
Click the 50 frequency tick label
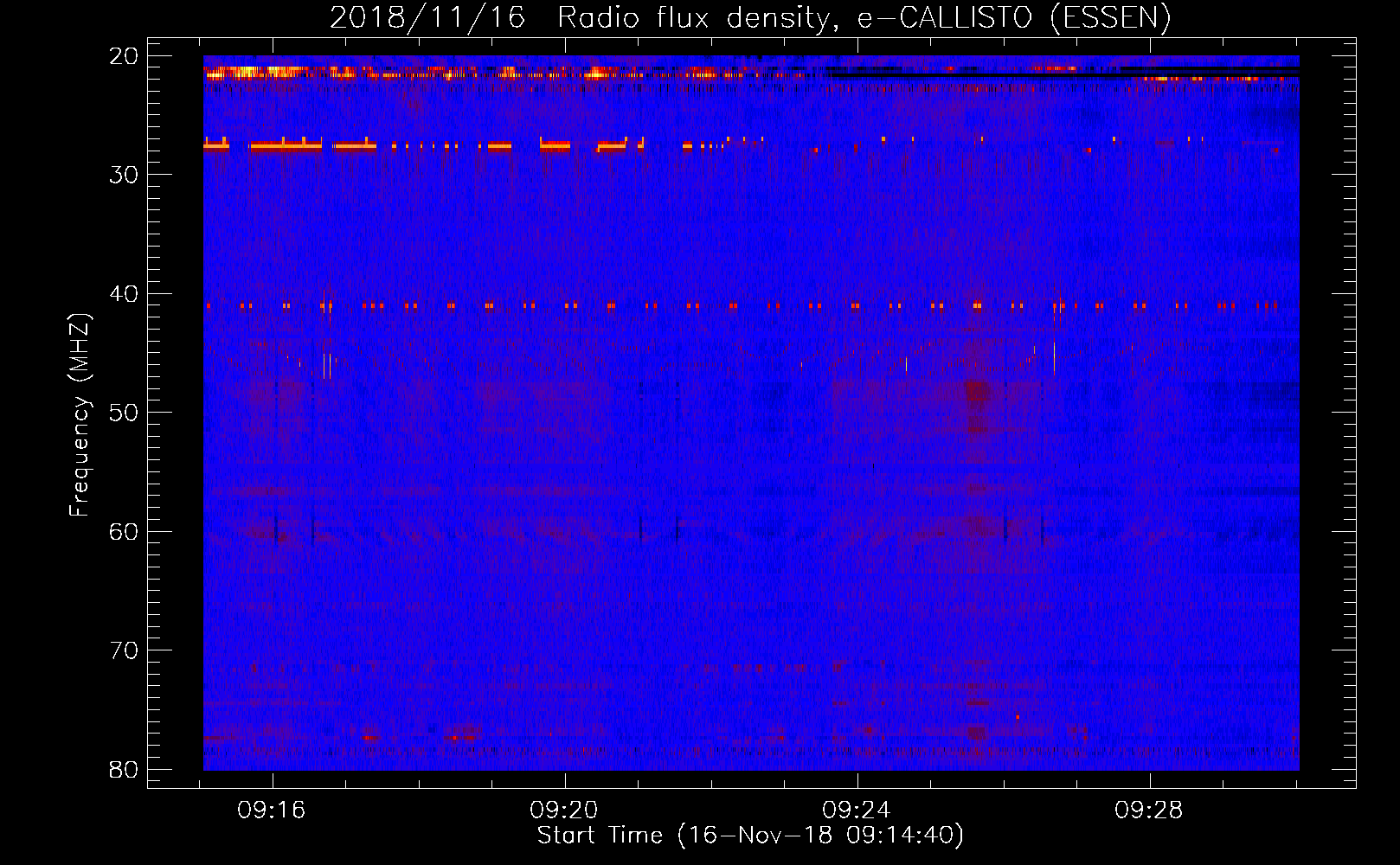click(x=125, y=413)
